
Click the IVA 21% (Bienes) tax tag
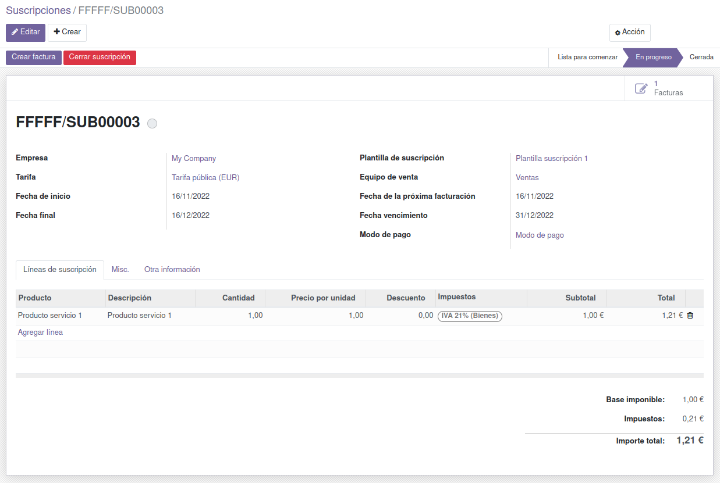pyautogui.click(x=470, y=315)
